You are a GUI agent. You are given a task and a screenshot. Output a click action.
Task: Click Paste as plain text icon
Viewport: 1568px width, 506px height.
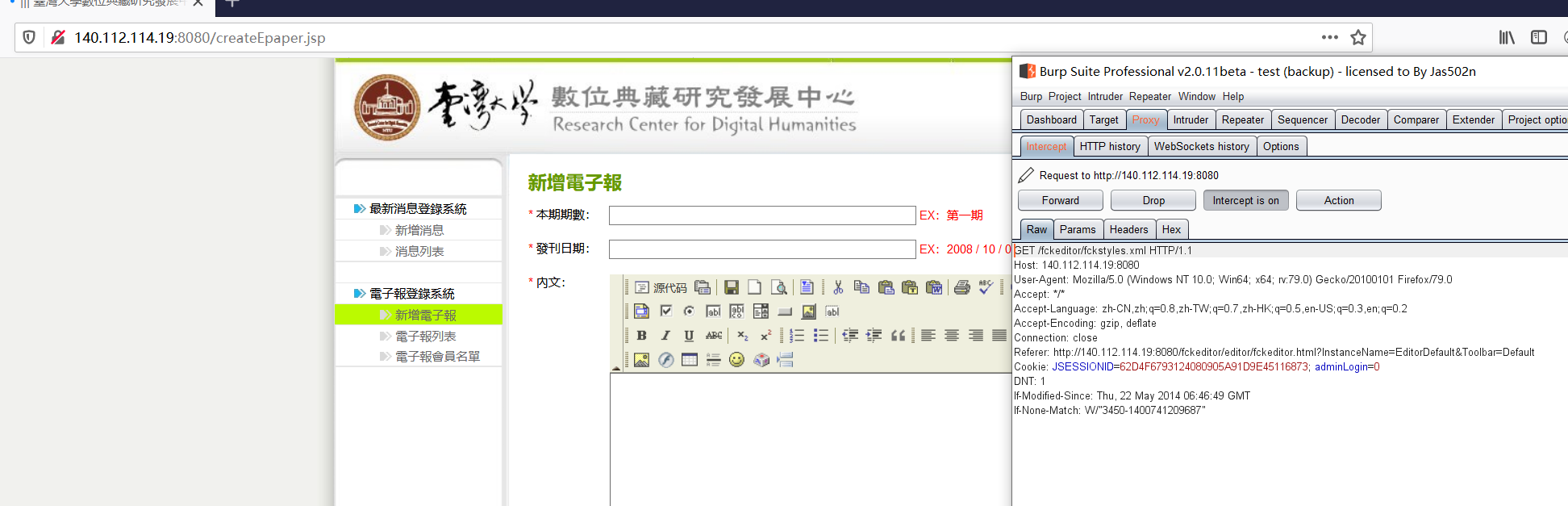click(x=910, y=287)
